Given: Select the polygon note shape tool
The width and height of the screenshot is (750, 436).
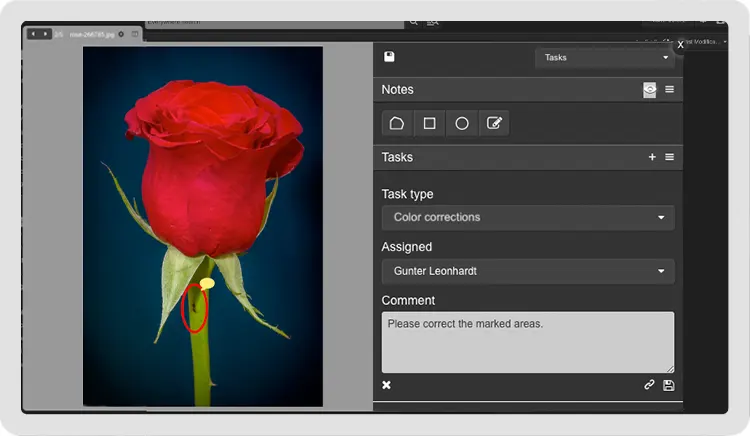Looking at the screenshot, I should (397, 123).
